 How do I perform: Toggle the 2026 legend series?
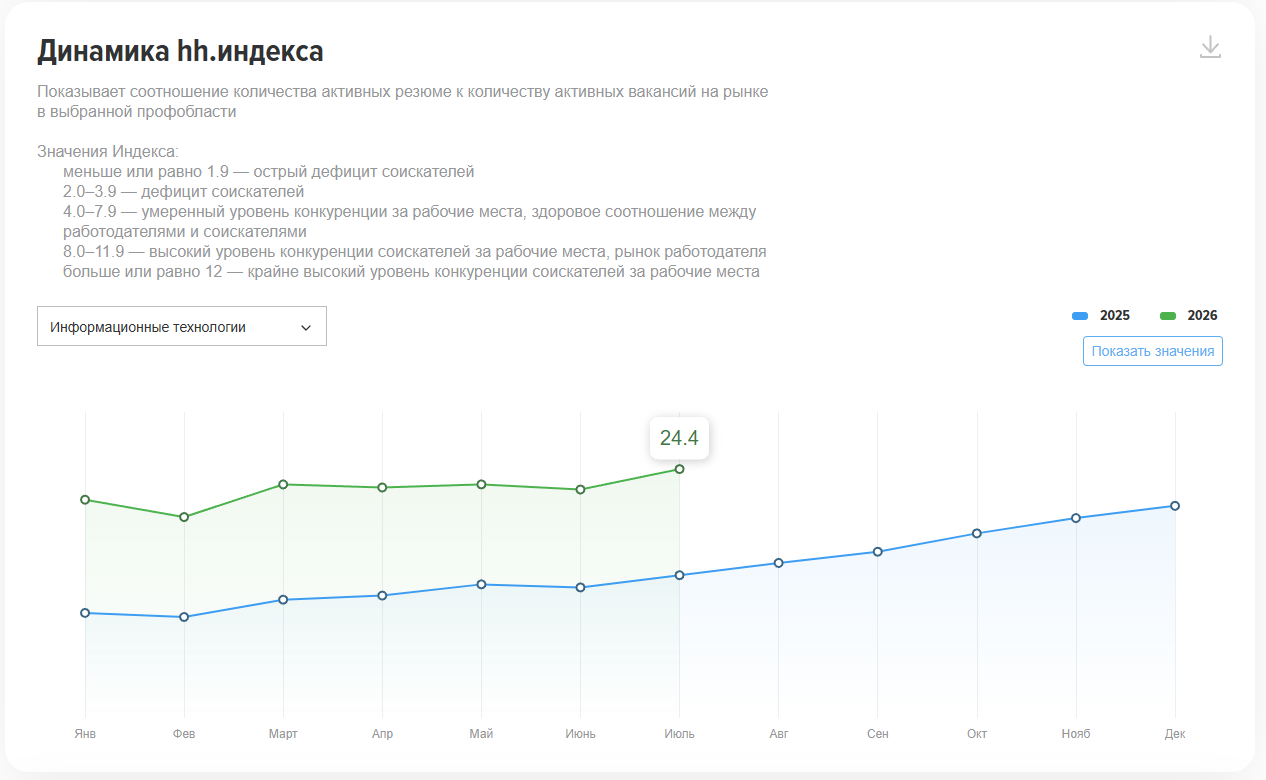pyautogui.click(x=1188, y=315)
